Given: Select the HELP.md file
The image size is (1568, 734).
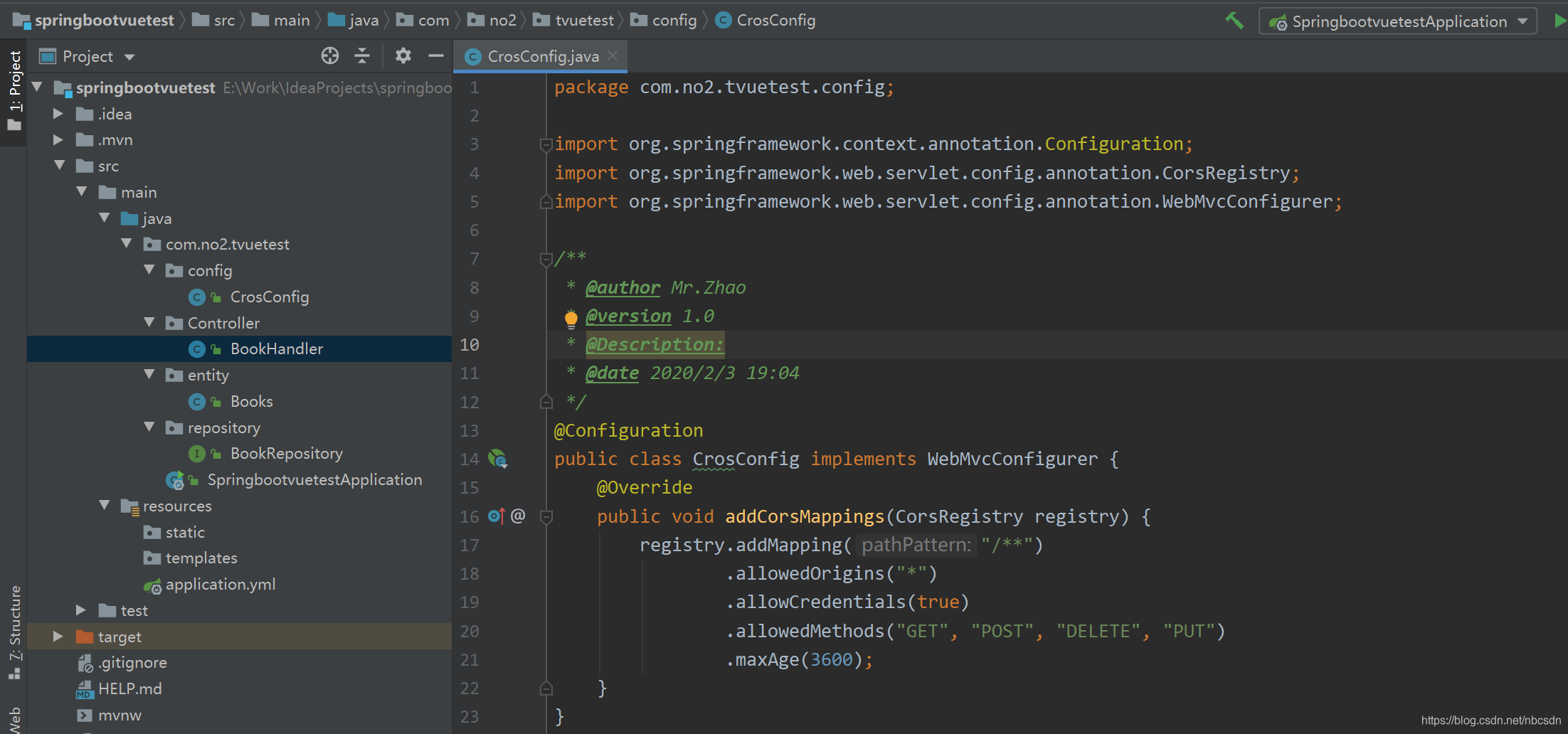Looking at the screenshot, I should tap(129, 688).
